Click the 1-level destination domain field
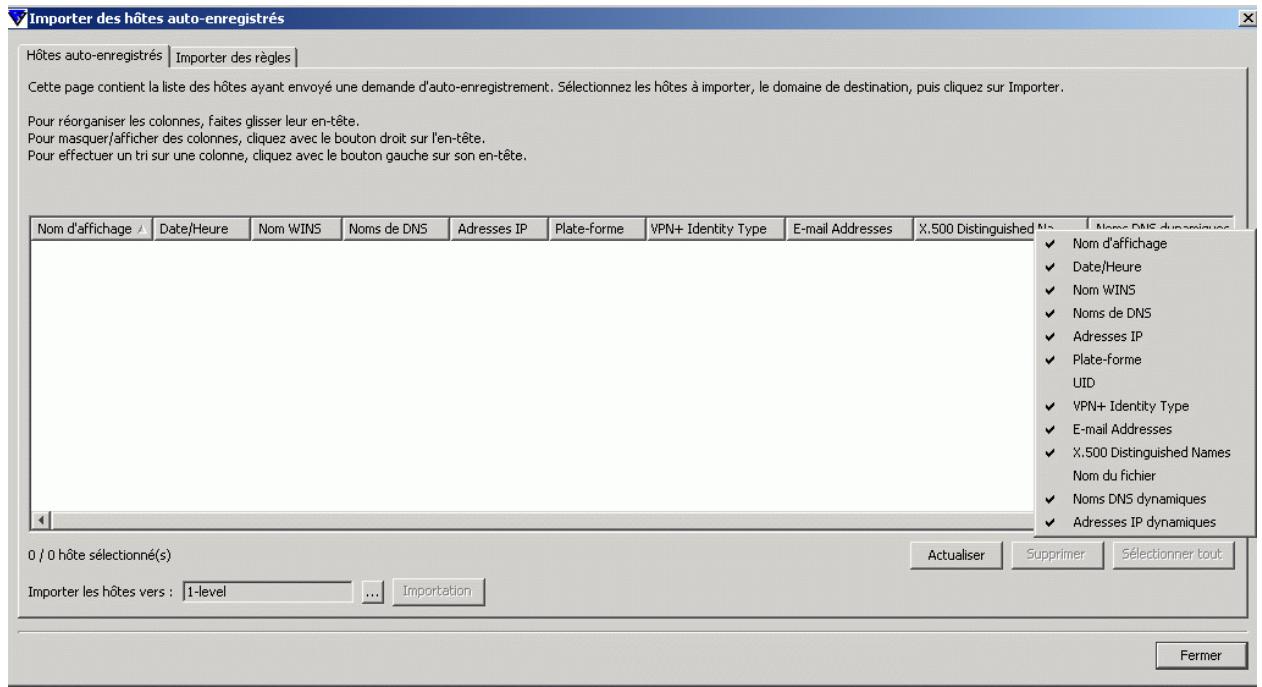 coord(268,591)
